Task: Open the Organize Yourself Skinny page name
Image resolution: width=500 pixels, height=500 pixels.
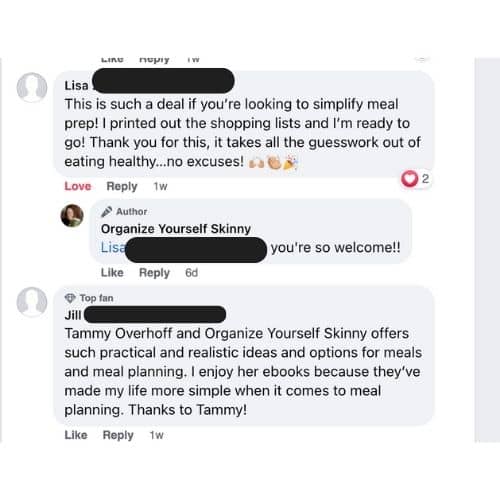Action: [176, 229]
